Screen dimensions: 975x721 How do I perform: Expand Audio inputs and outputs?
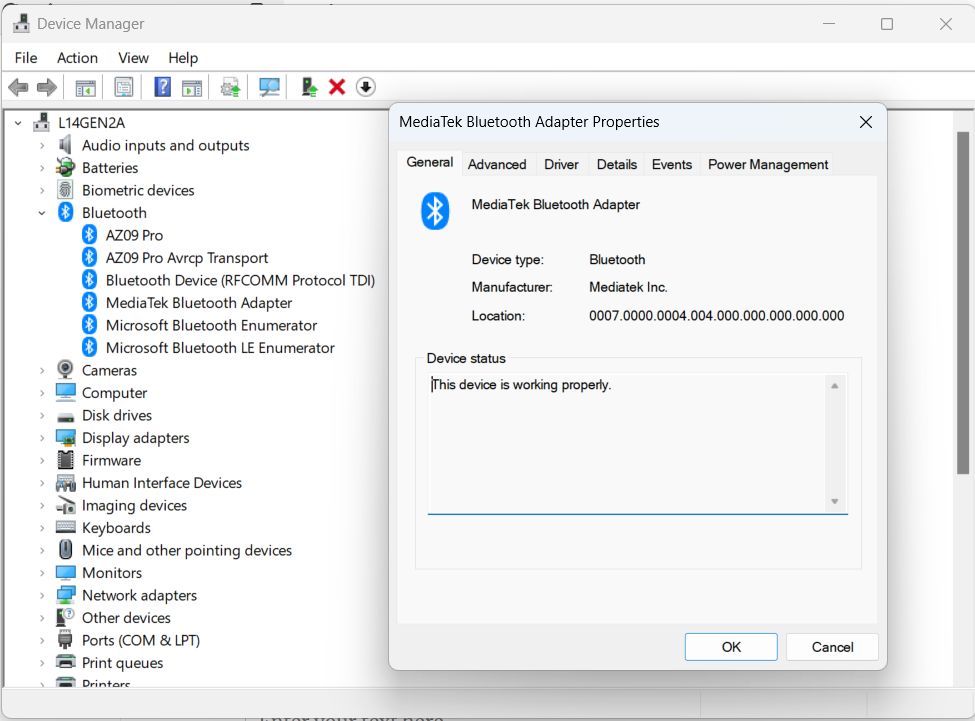(42, 145)
